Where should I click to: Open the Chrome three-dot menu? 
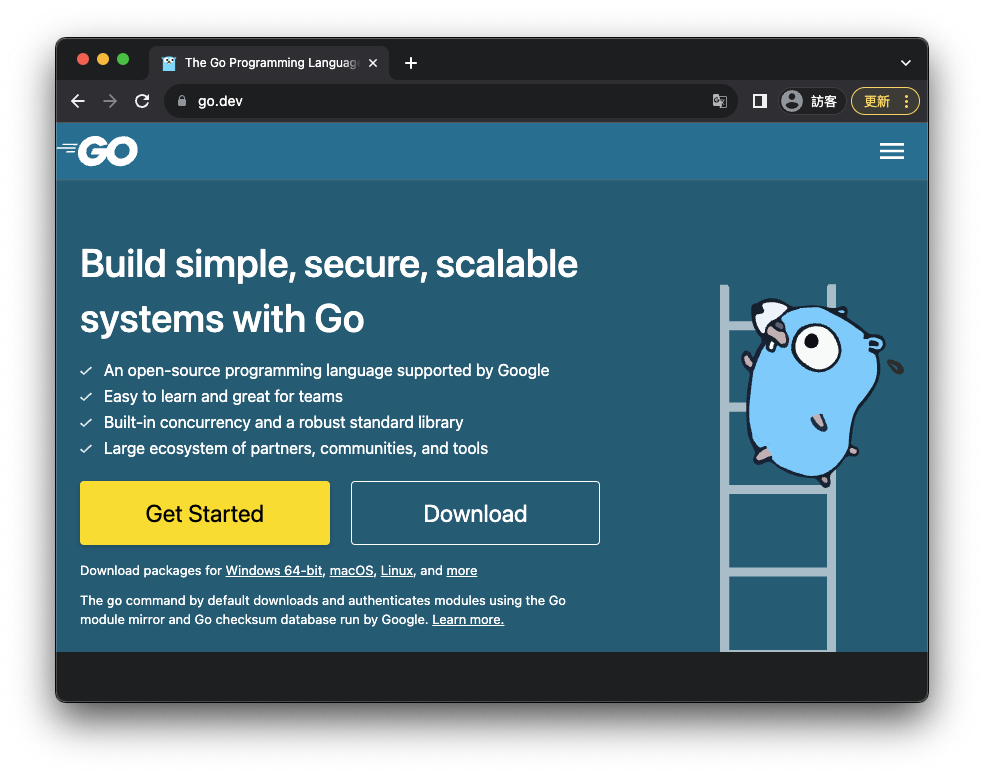907,101
